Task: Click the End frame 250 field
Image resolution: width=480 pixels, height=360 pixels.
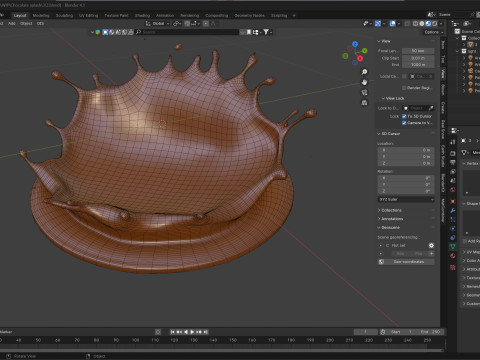Action: click(430, 332)
